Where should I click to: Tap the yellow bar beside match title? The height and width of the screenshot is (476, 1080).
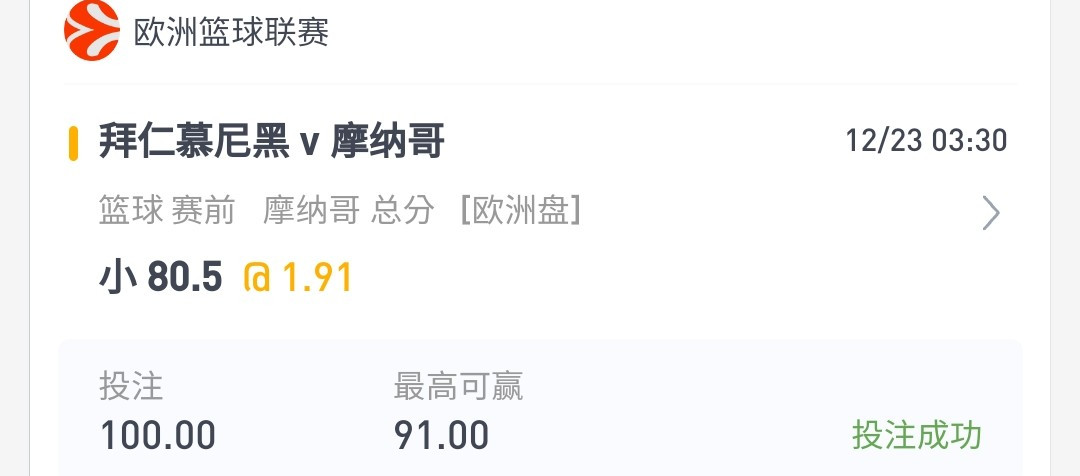pyautogui.click(x=73, y=143)
